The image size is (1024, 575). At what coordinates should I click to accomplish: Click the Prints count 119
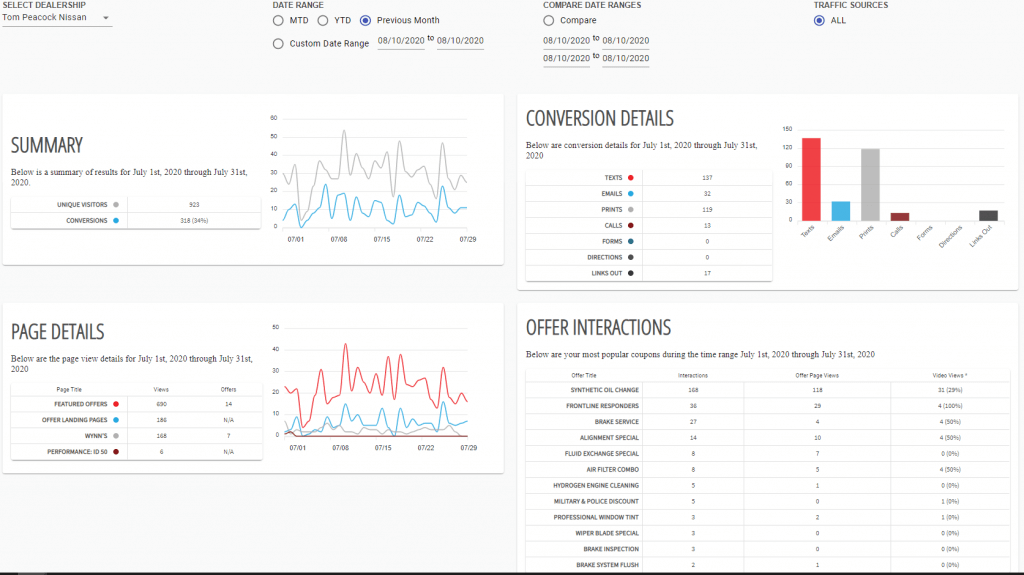(707, 210)
